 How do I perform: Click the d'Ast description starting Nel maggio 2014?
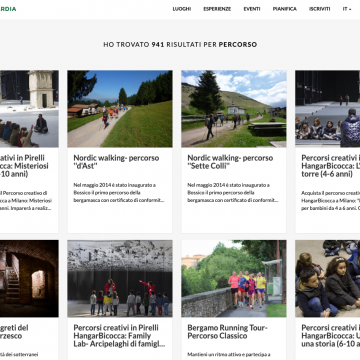[x=119, y=193]
